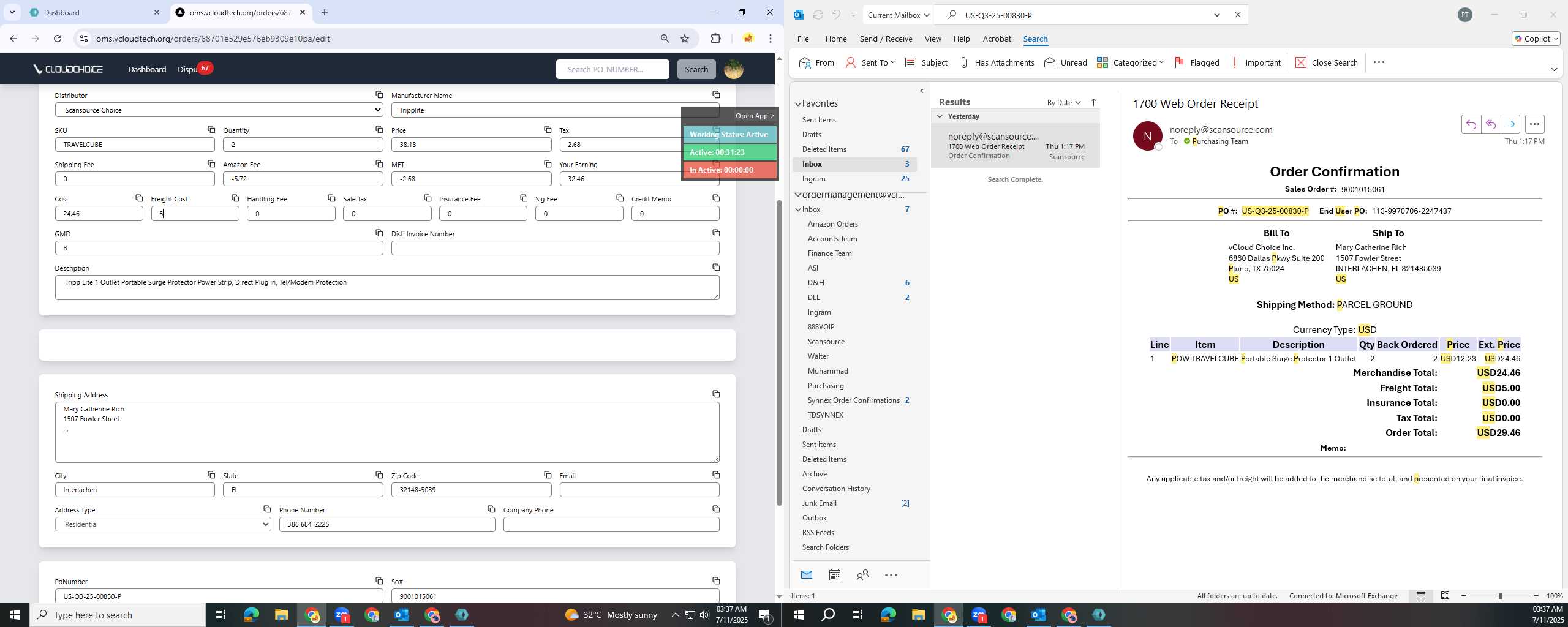Click Open App in status widget

[x=755, y=116]
